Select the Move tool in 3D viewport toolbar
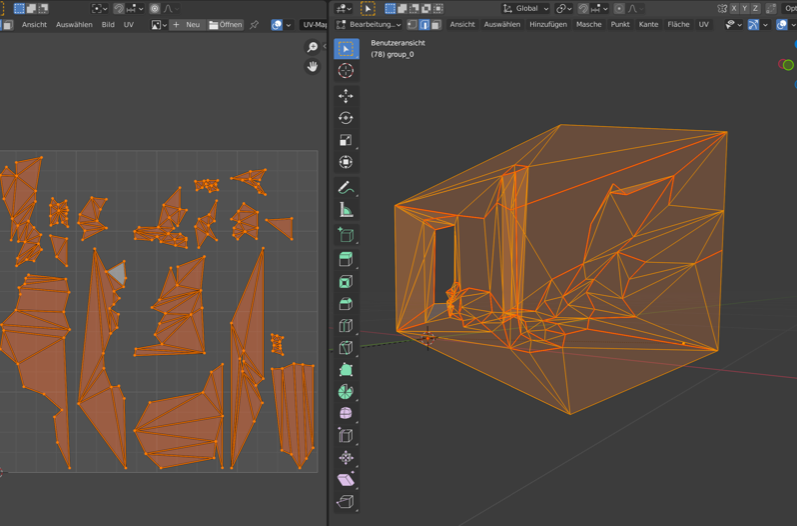 coord(346,96)
